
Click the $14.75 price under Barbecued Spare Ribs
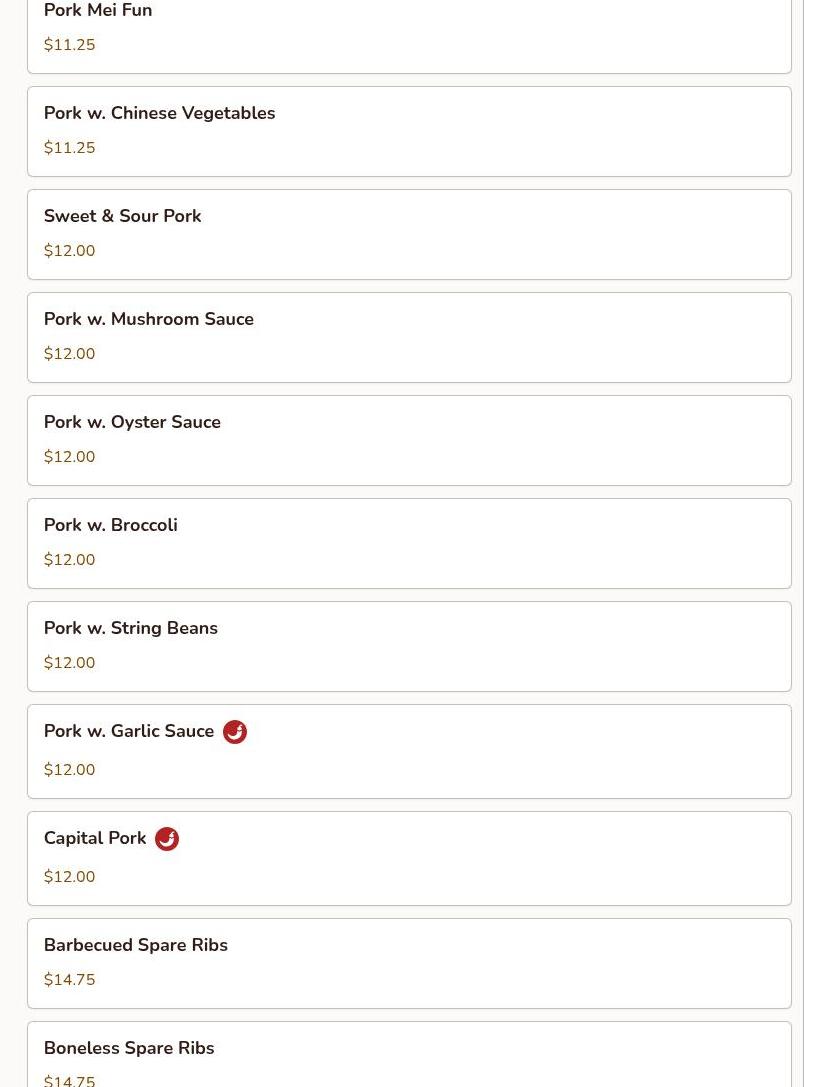[x=69, y=980]
